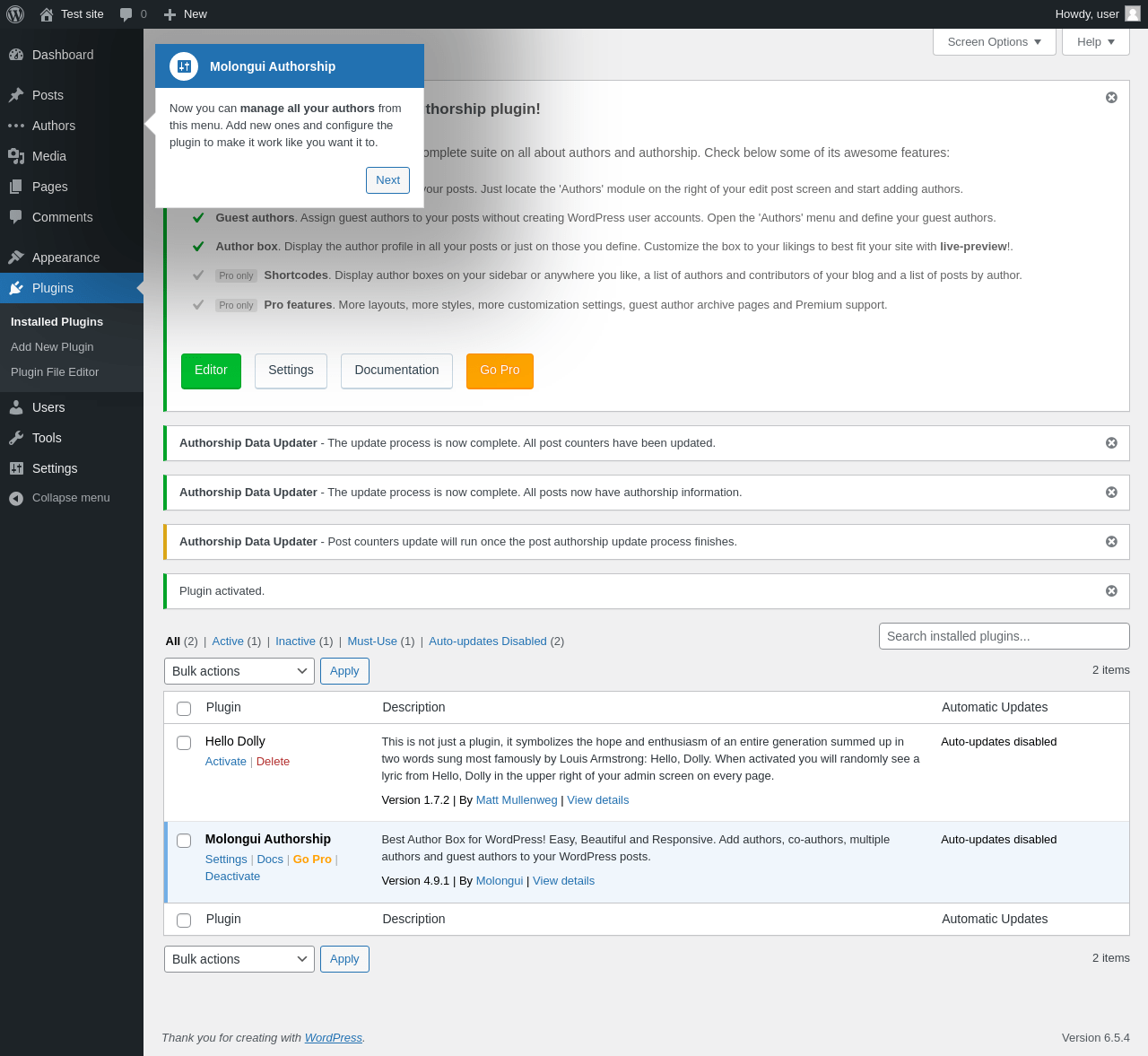Click the Tools wrench icon

coord(16,438)
